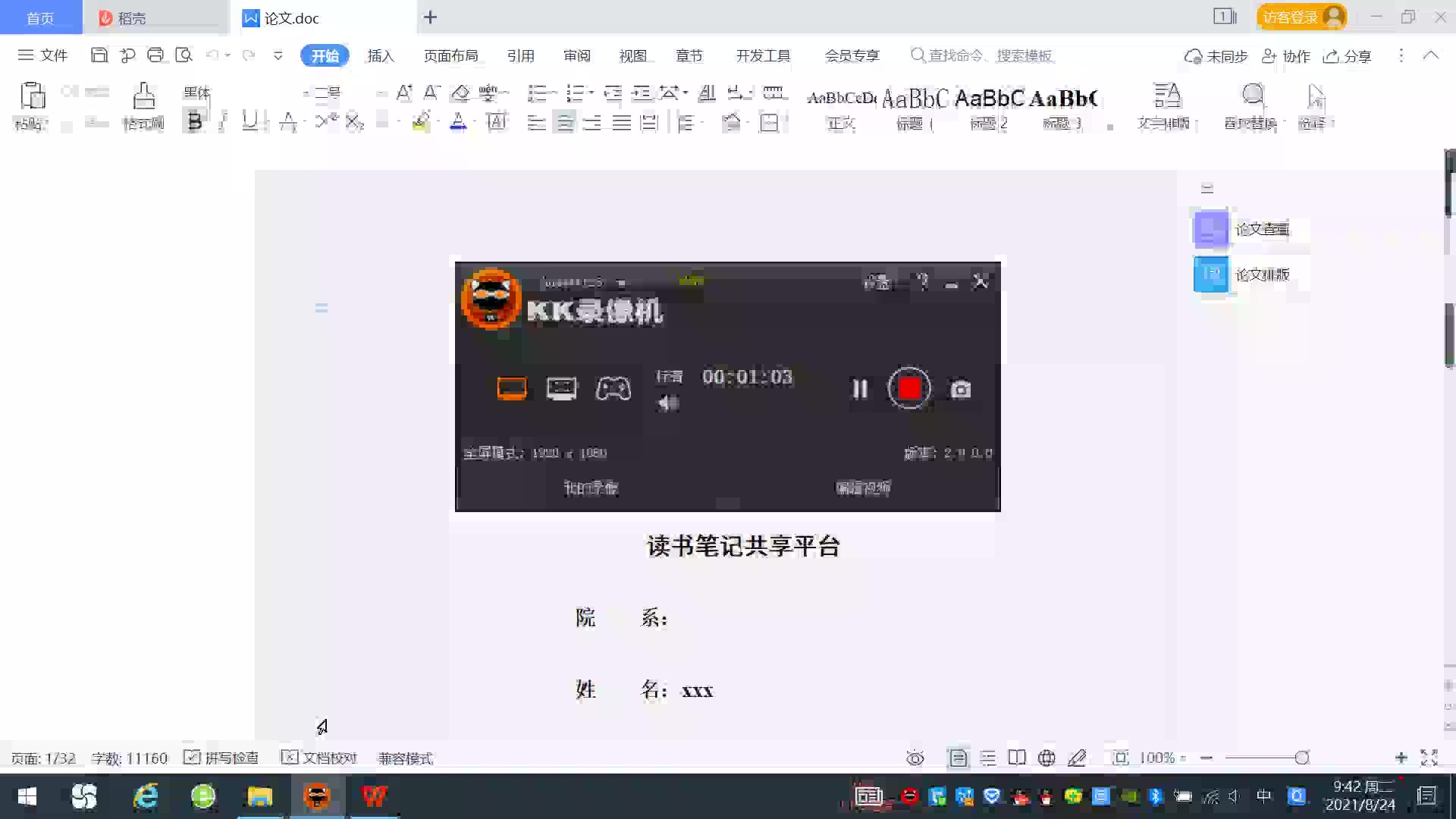The width and height of the screenshot is (1456, 819).
Task: Toggle 拼写检查 in status bar
Action: (221, 758)
